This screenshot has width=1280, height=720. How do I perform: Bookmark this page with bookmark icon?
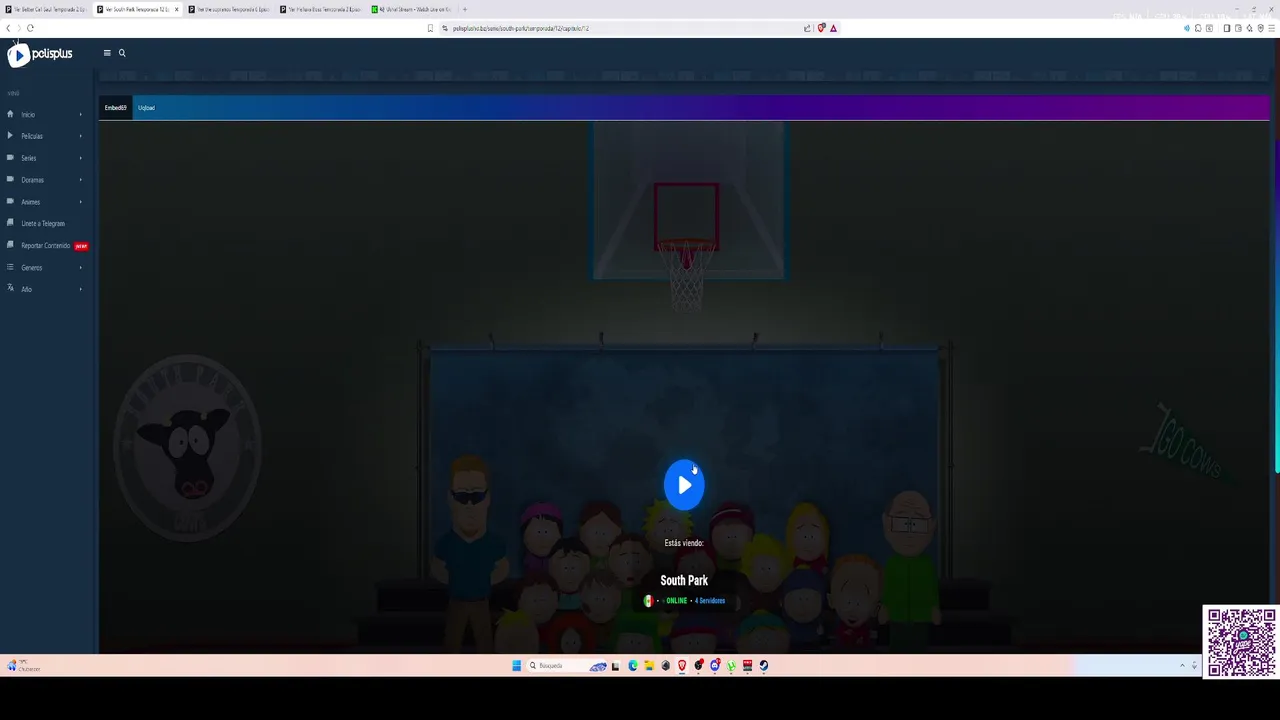(x=431, y=28)
